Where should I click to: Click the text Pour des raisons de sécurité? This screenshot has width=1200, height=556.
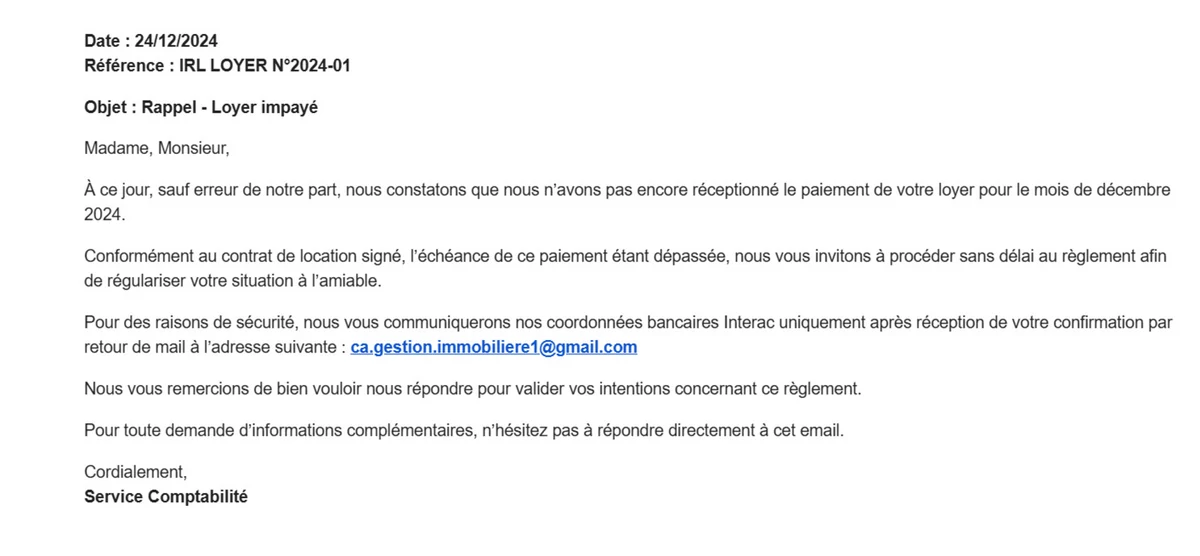(189, 322)
